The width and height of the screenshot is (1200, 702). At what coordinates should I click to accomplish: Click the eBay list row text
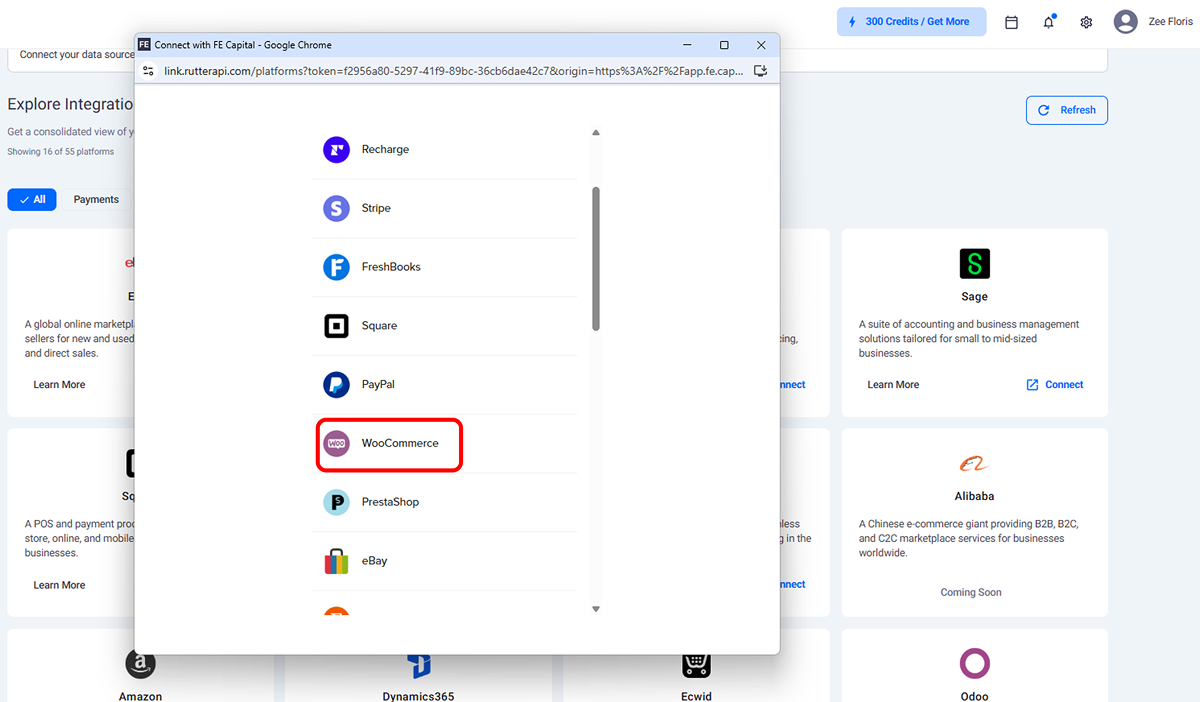point(374,561)
